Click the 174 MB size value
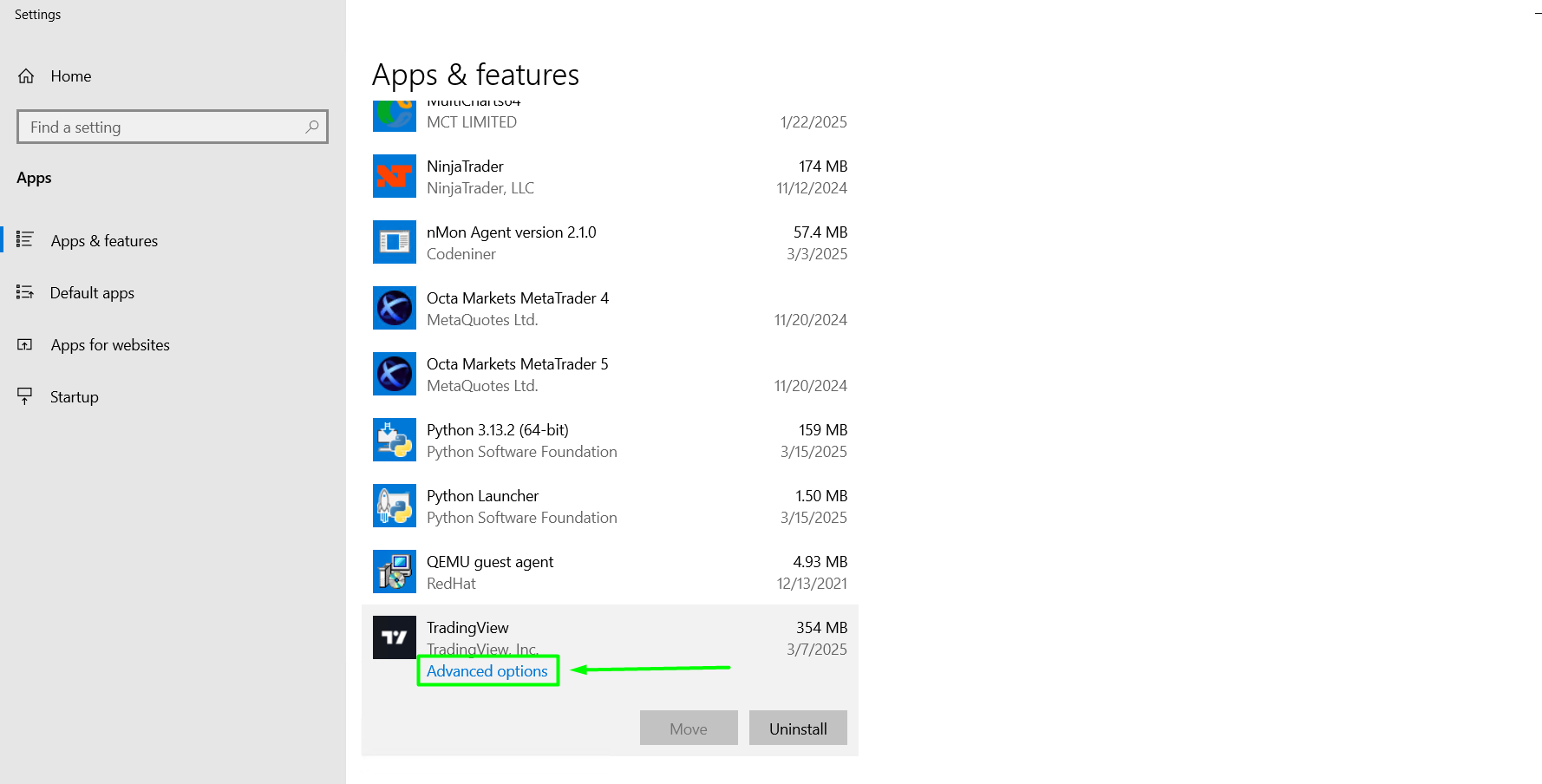This screenshot has width=1542, height=784. click(x=823, y=167)
